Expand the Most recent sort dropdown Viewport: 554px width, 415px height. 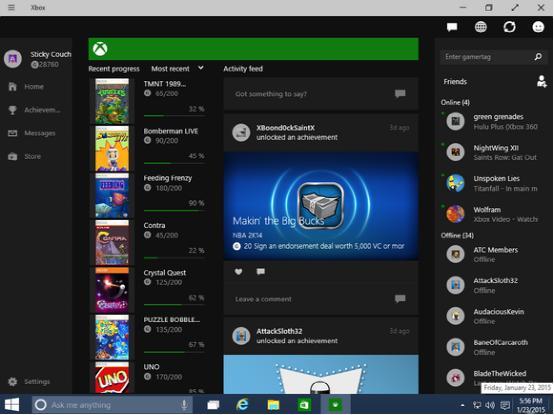tap(177, 69)
